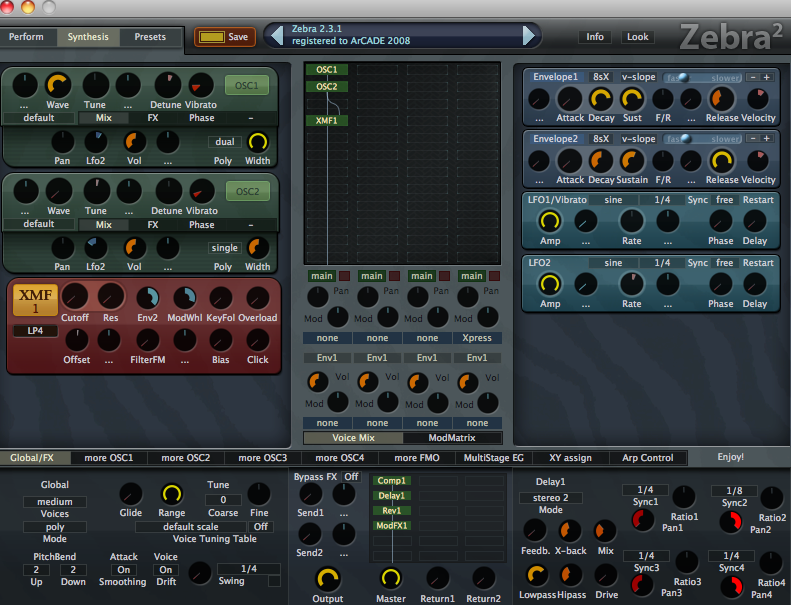Open OSC1 'default' waveform dropdown
This screenshot has height=605, width=791.
click(39, 118)
